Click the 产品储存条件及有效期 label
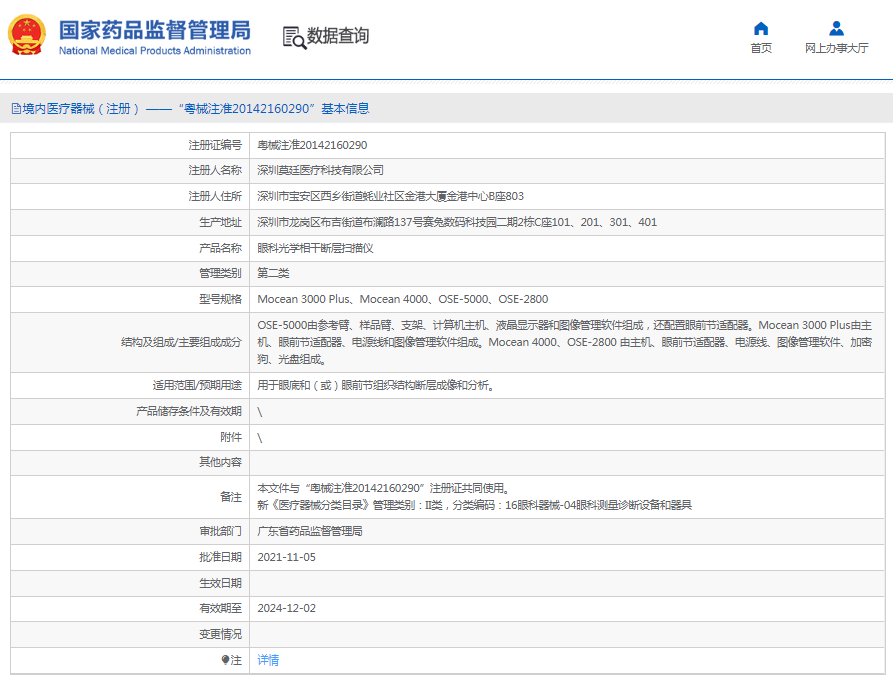893x679 pixels. point(189,411)
